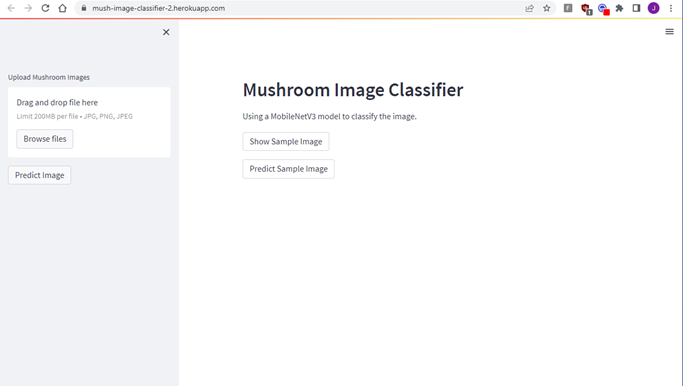This screenshot has width=683, height=386.
Task: Reload the page
Action: (x=45, y=8)
